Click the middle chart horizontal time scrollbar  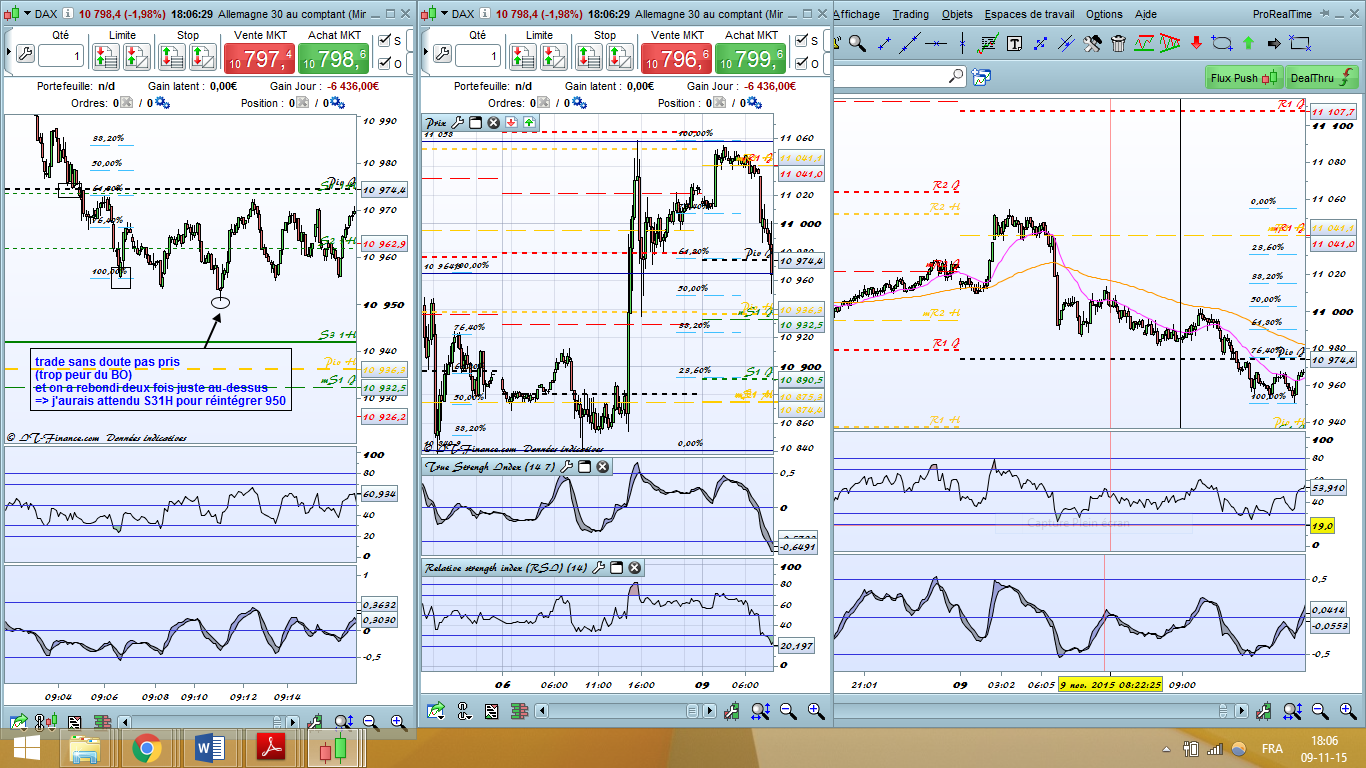click(620, 711)
